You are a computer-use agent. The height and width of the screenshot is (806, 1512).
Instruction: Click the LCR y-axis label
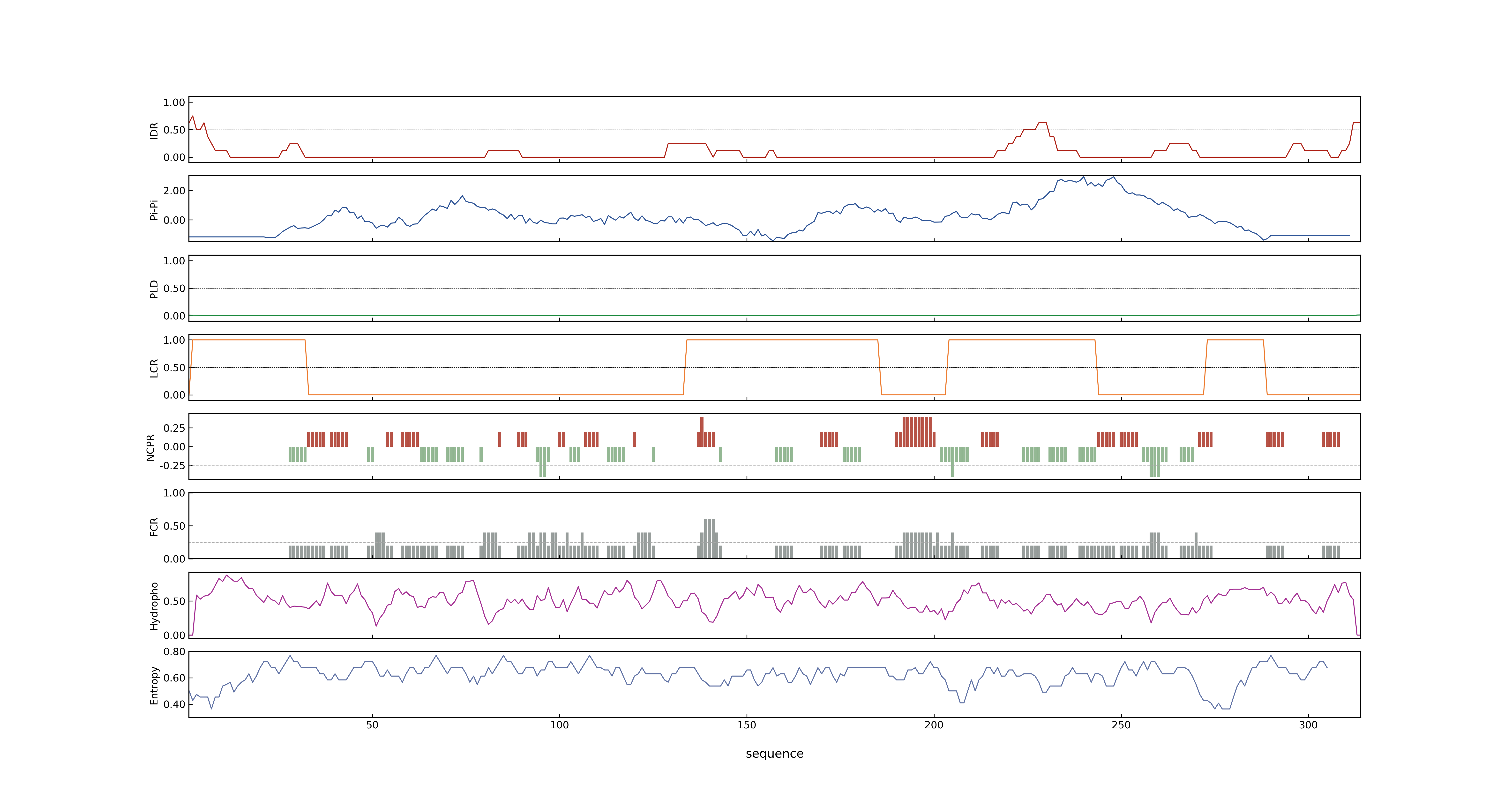click(154, 368)
